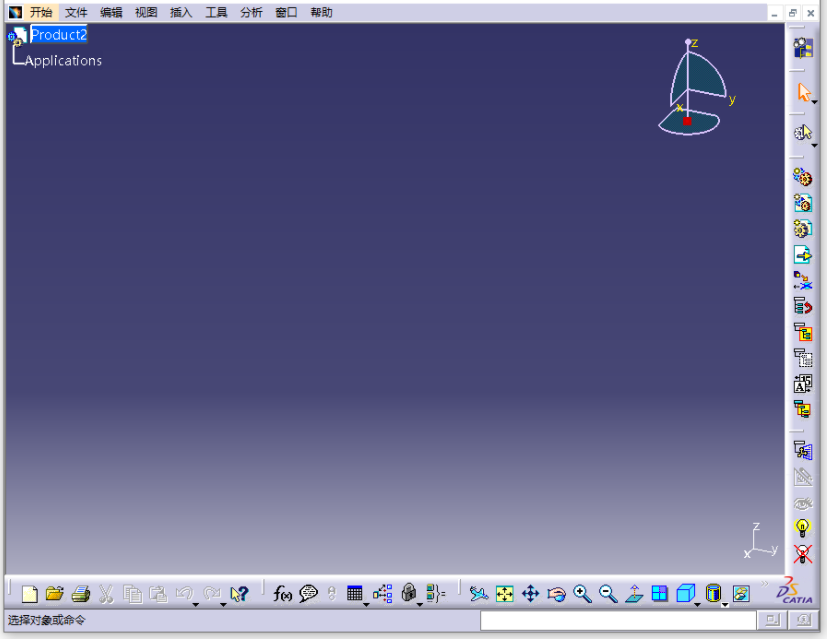827x639 pixels.
Task: Expand the Isometric View dropdown arrow
Action: tap(697, 604)
